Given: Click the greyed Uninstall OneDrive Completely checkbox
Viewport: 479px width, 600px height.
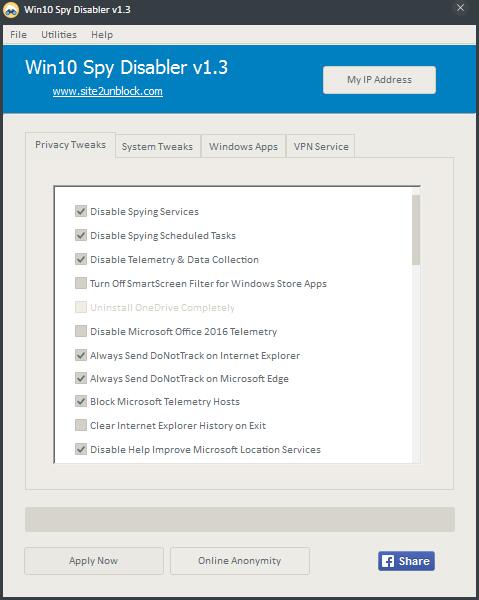Looking at the screenshot, I should 81,307.
